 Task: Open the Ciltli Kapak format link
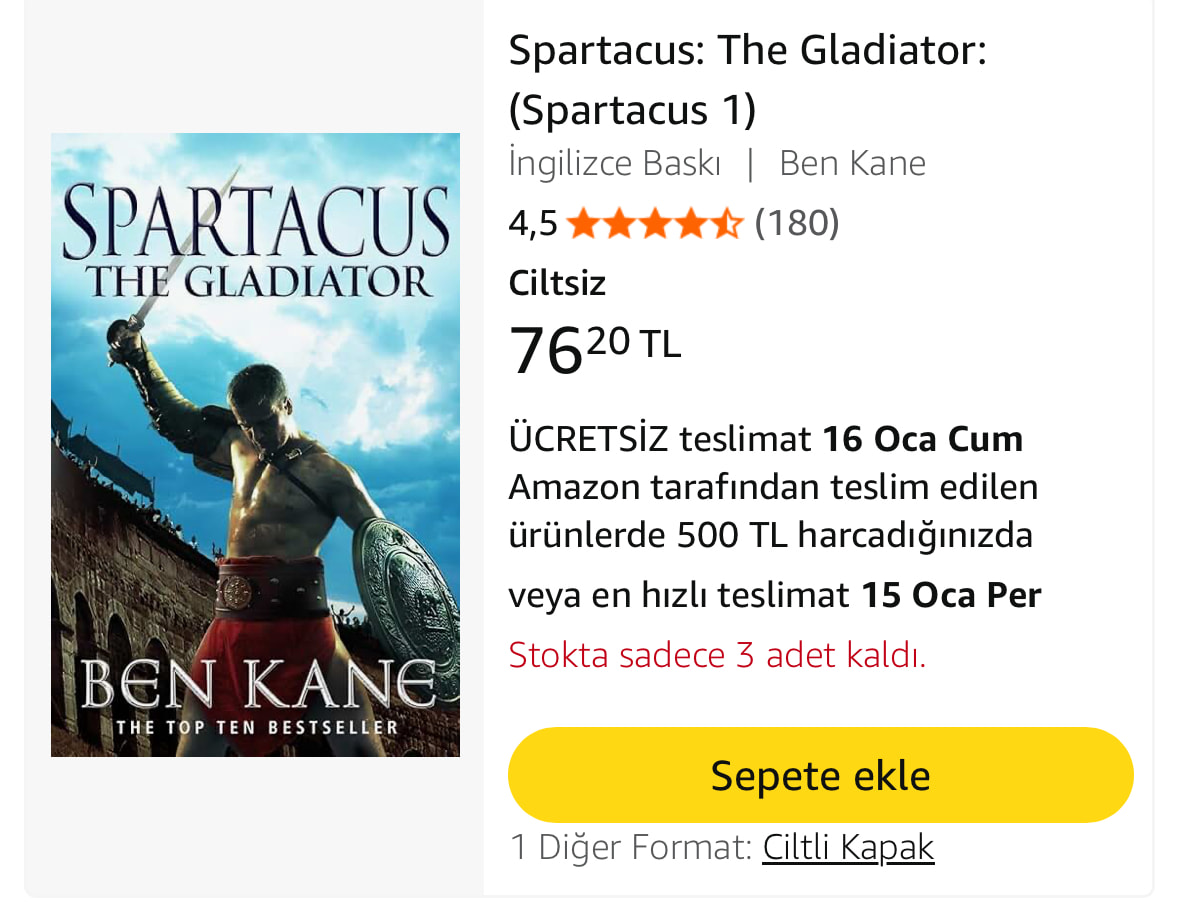click(x=848, y=847)
